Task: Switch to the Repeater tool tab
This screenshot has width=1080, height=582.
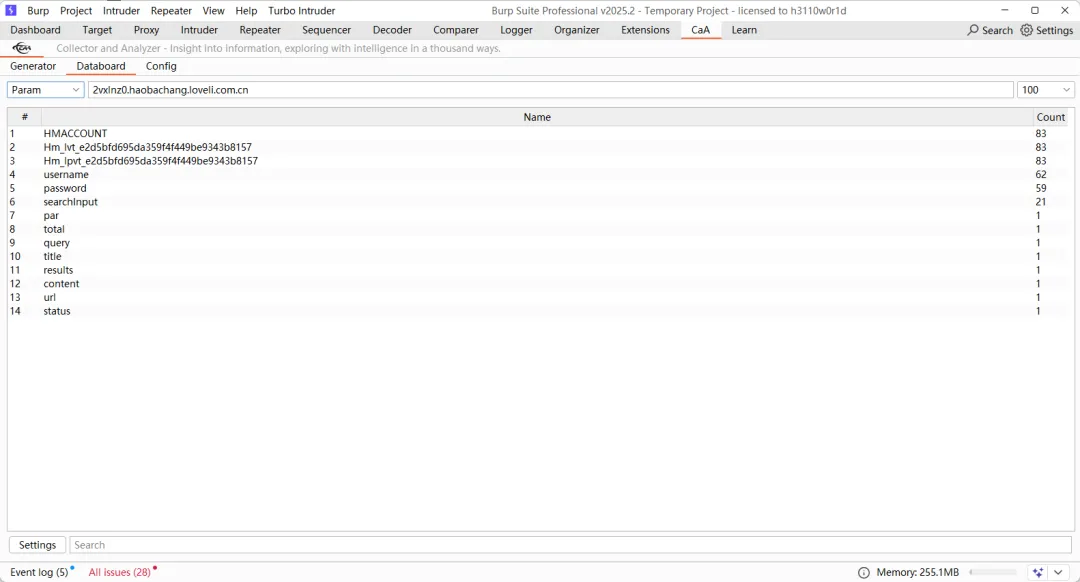Action: coord(260,30)
